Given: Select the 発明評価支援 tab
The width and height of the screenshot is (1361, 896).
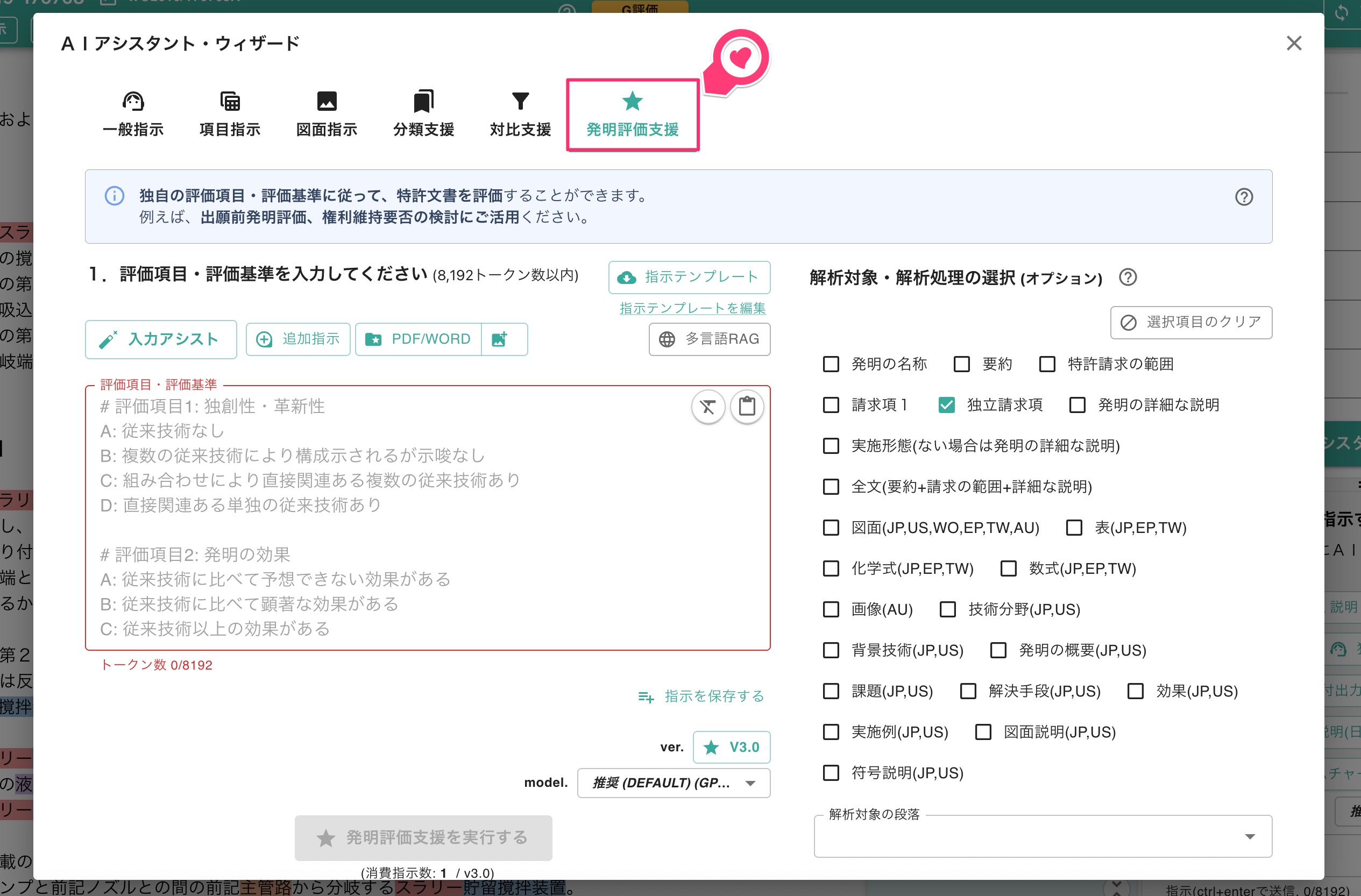Looking at the screenshot, I should click(633, 115).
